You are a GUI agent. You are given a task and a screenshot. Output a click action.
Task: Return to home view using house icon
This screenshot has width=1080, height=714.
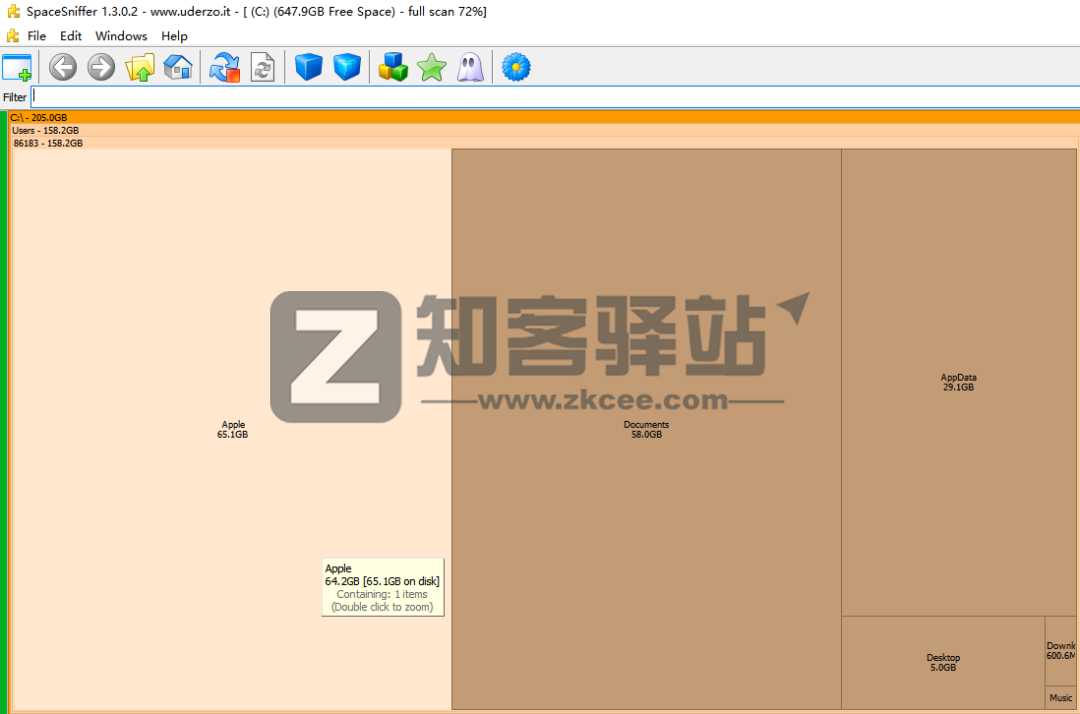178,67
